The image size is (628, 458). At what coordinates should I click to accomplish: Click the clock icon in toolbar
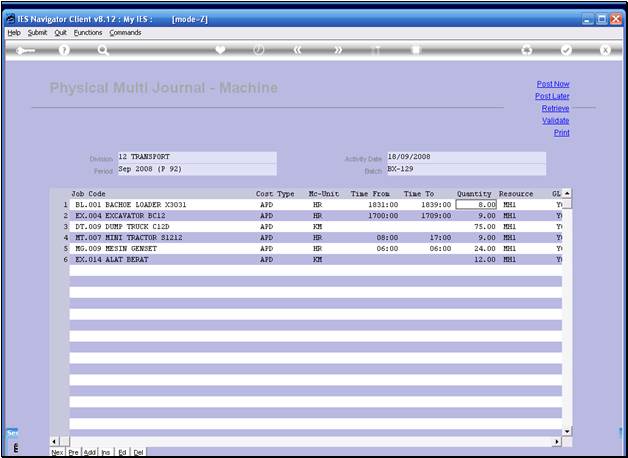[x=259, y=50]
